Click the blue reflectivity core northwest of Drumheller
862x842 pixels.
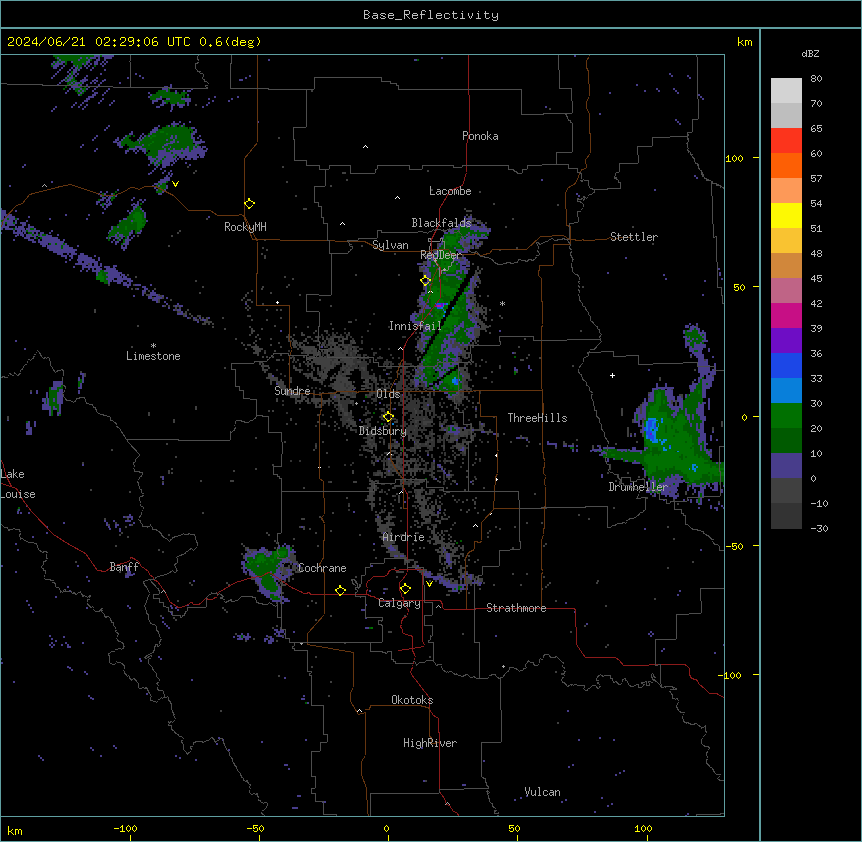click(x=652, y=428)
